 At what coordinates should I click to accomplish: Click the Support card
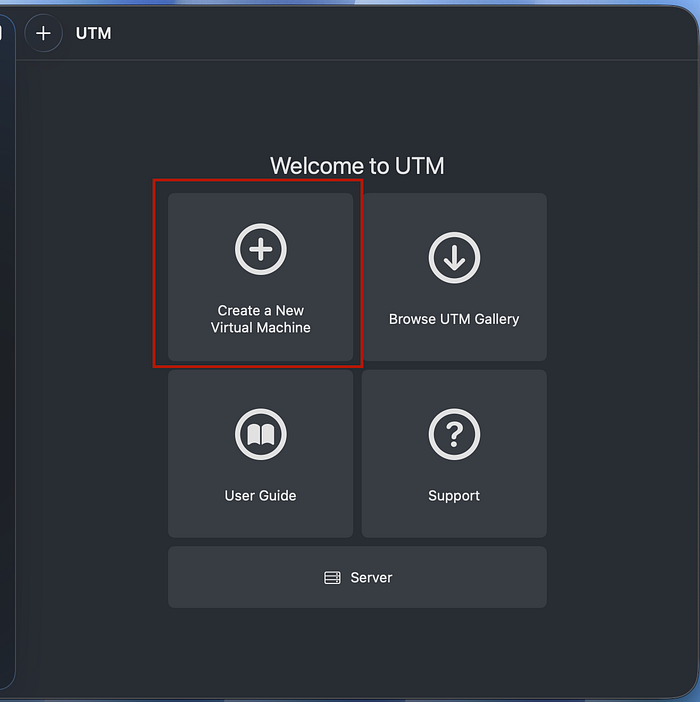[x=454, y=454]
